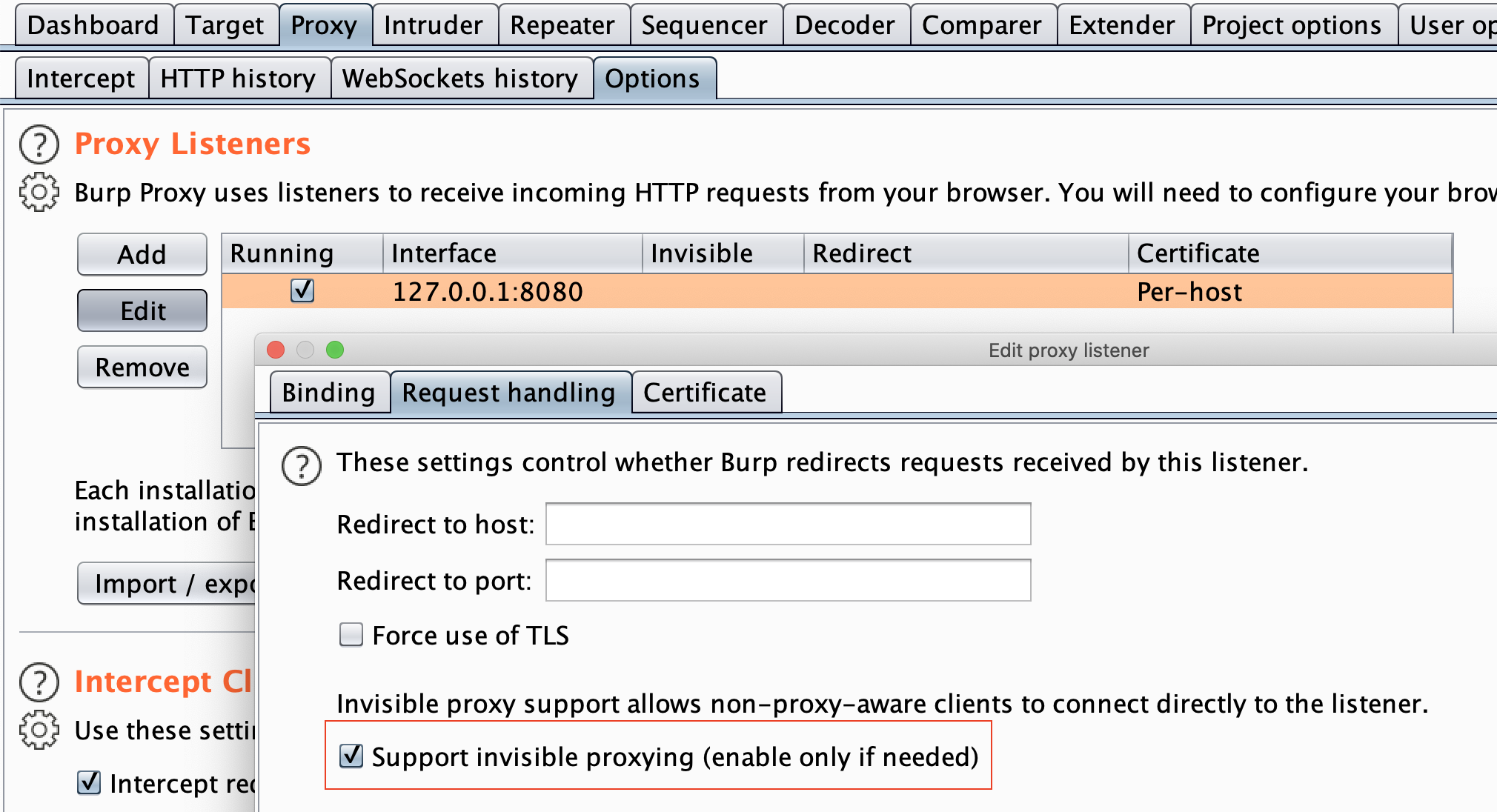Click Intercept Client gear settings icon
Viewport: 1497px width, 812px height.
click(x=39, y=731)
